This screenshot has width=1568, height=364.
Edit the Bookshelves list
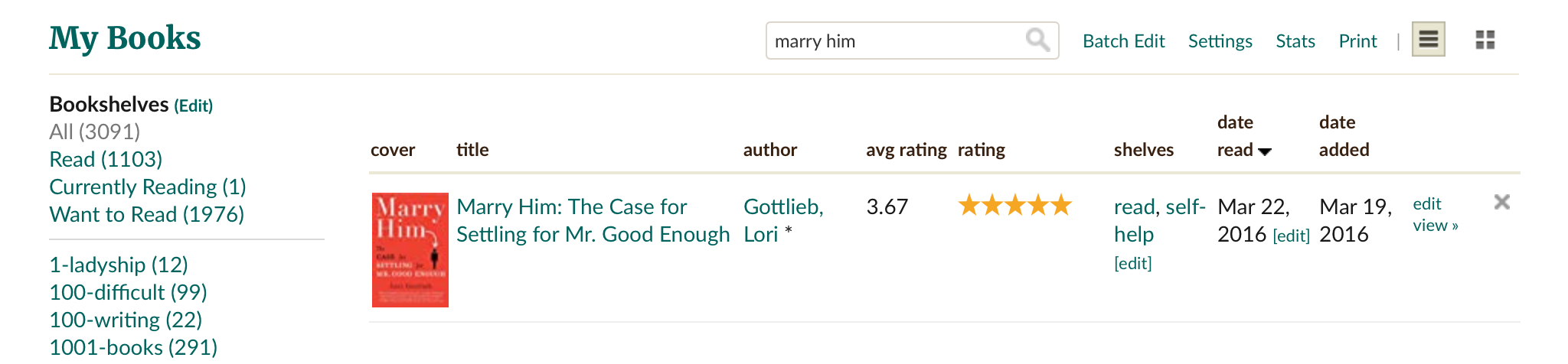coord(193,106)
